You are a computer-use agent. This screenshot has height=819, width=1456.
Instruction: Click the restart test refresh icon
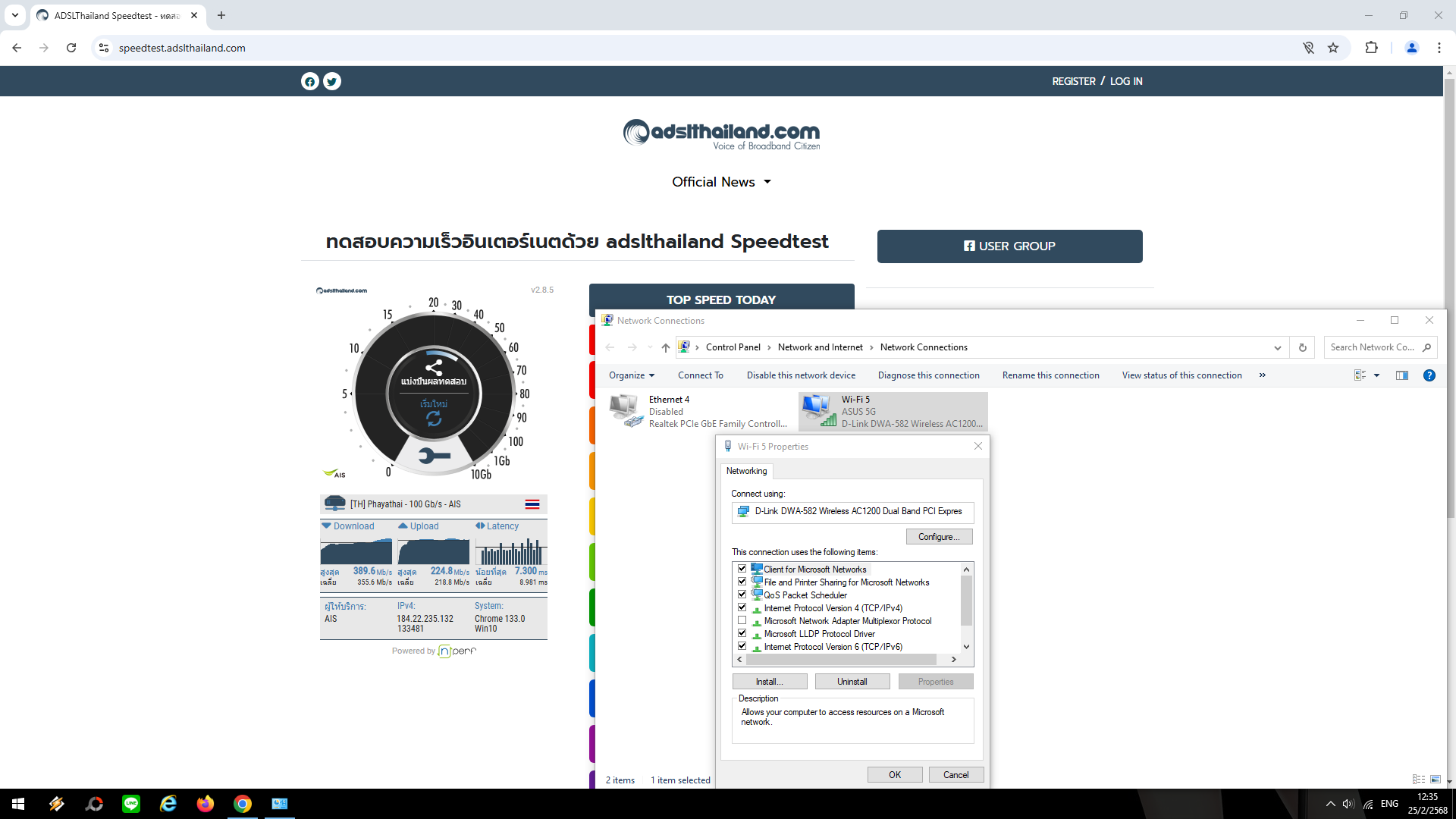tap(434, 418)
